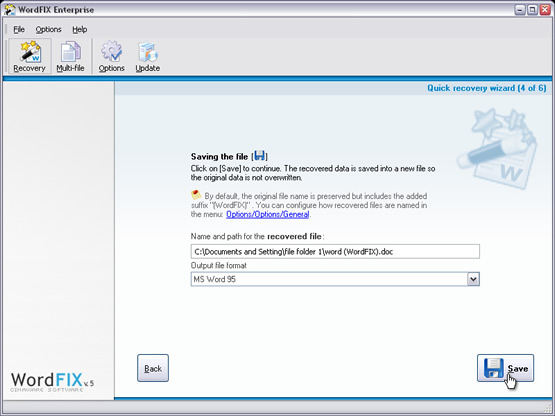Open the Help menu

pyautogui.click(x=80, y=29)
